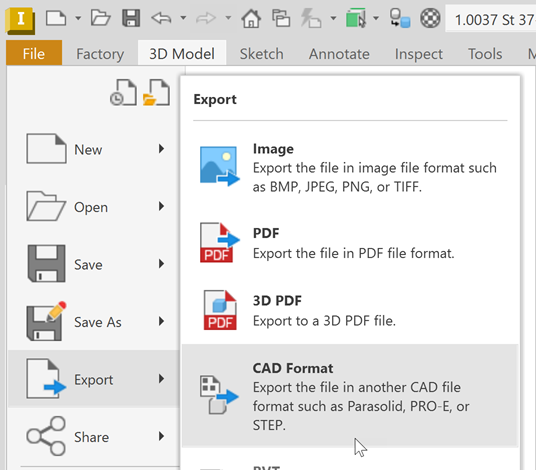Click the PDF export red document icon
Viewport: 536px width, 470px height.
pyautogui.click(x=220, y=242)
